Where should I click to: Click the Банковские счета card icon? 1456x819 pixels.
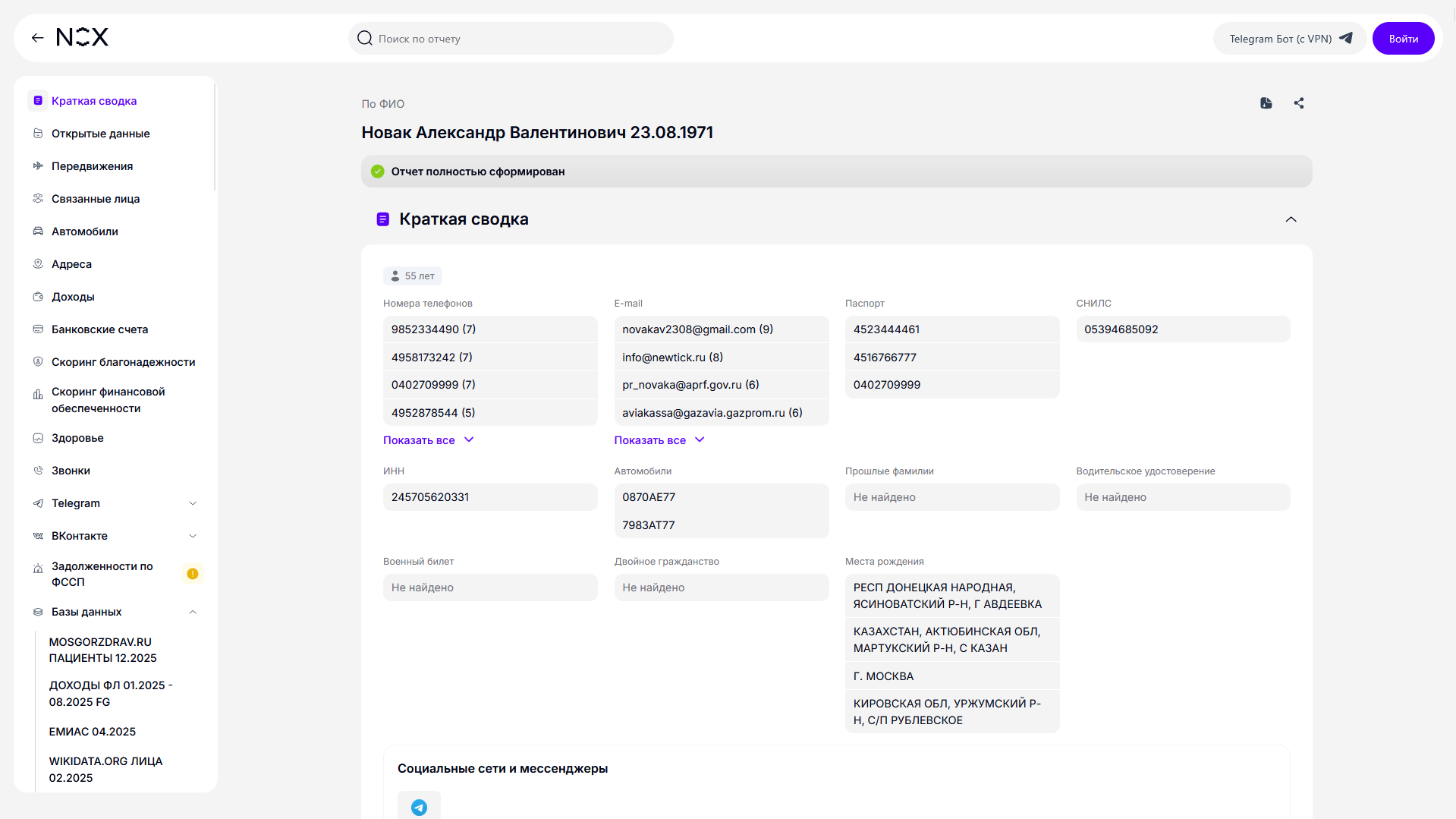click(38, 329)
